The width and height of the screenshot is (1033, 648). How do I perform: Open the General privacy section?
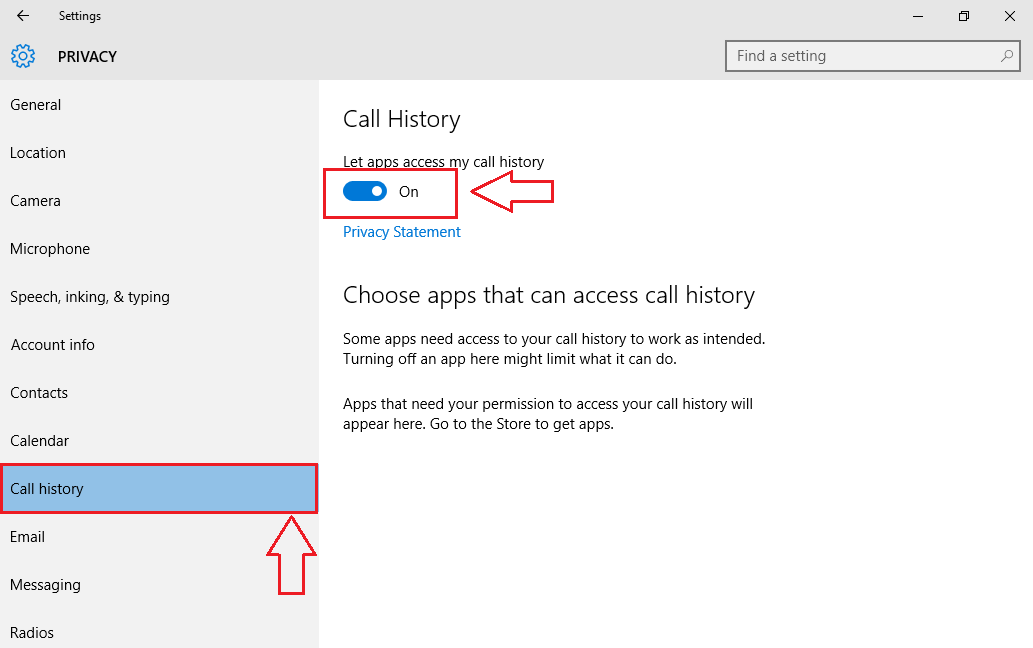tap(159, 105)
